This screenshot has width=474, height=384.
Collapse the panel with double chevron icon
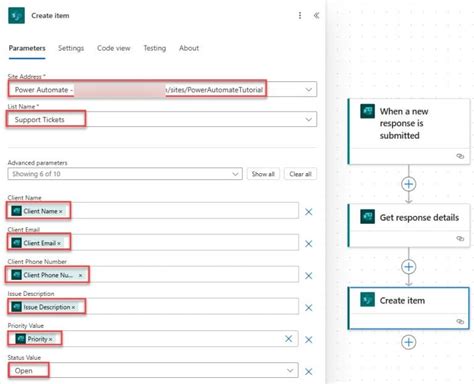click(316, 15)
